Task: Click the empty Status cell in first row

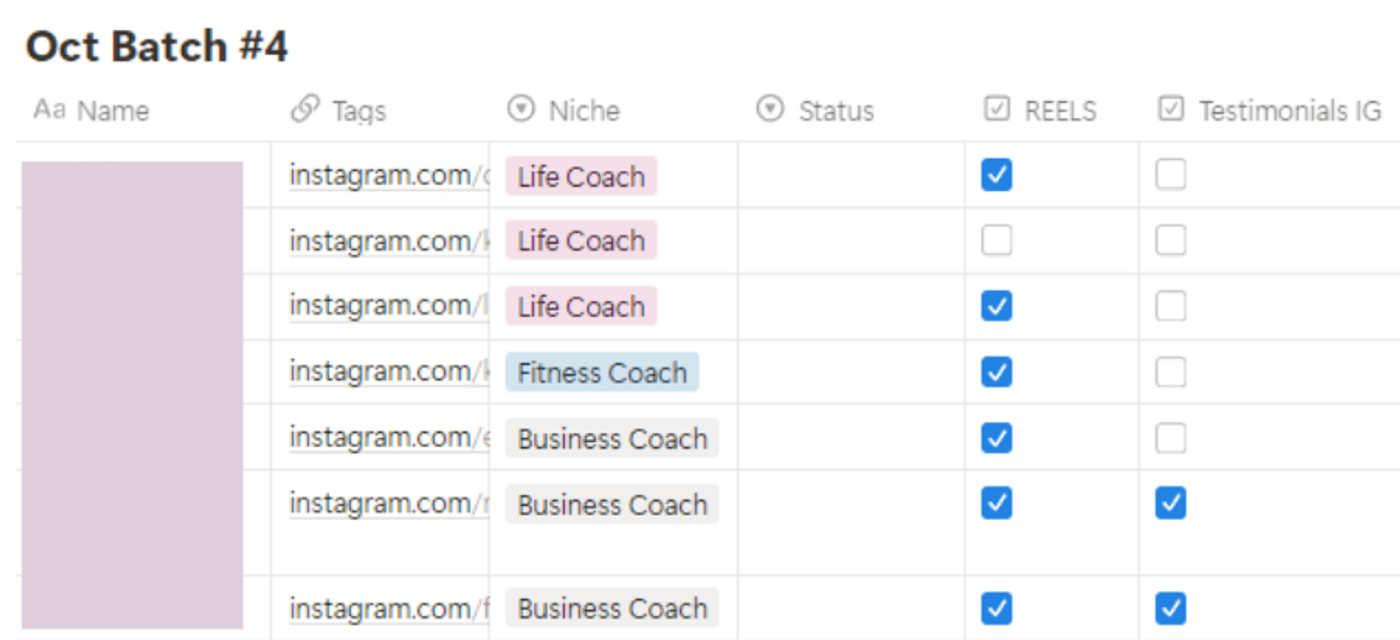Action: 850,176
